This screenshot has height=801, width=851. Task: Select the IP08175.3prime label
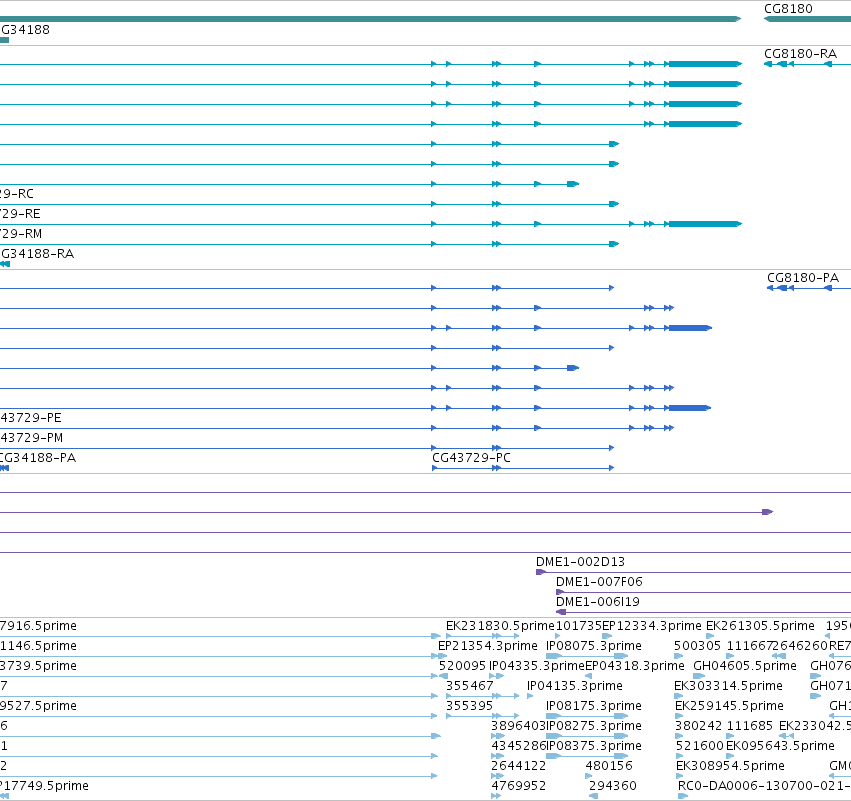click(594, 706)
